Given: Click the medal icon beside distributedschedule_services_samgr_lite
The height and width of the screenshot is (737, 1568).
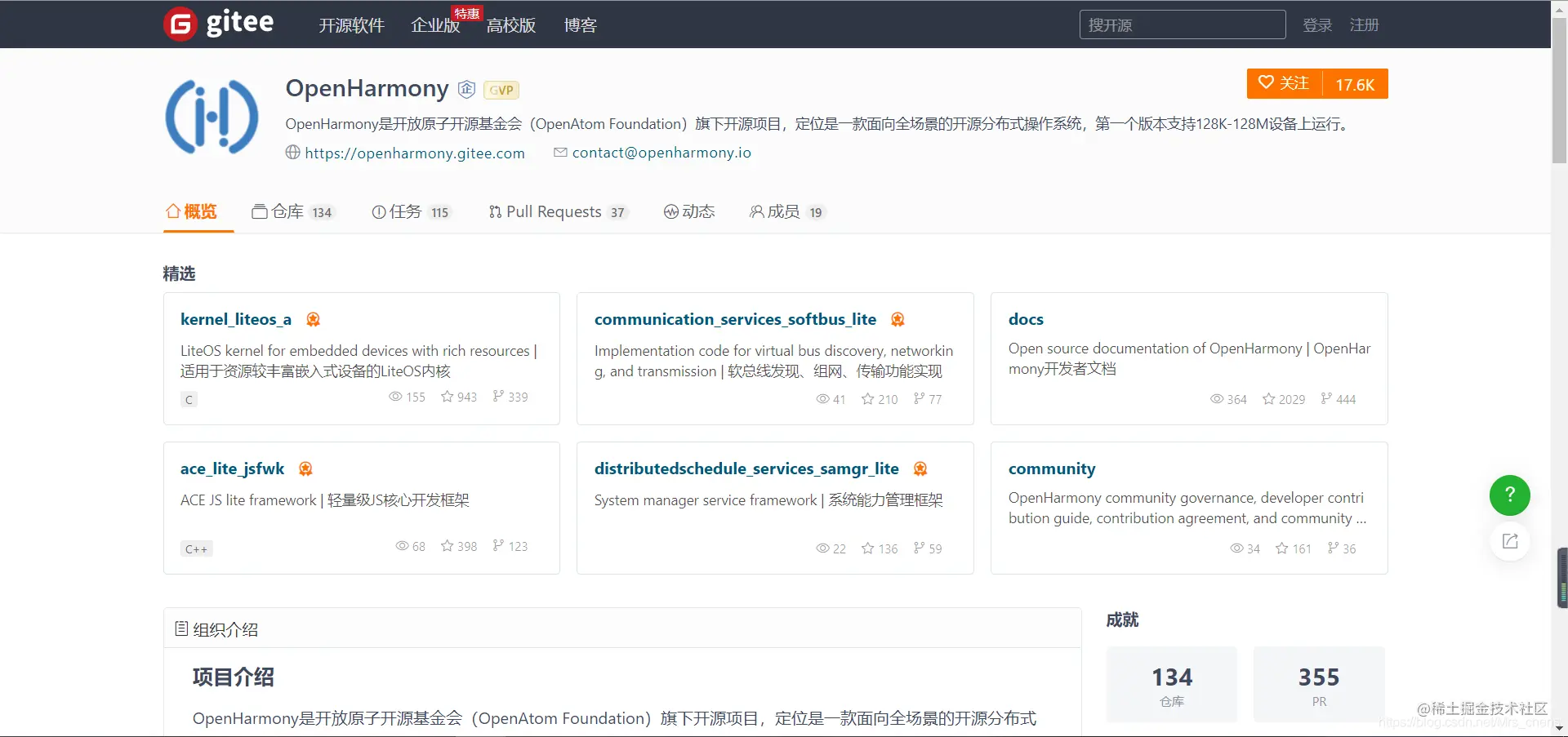Looking at the screenshot, I should click(920, 468).
